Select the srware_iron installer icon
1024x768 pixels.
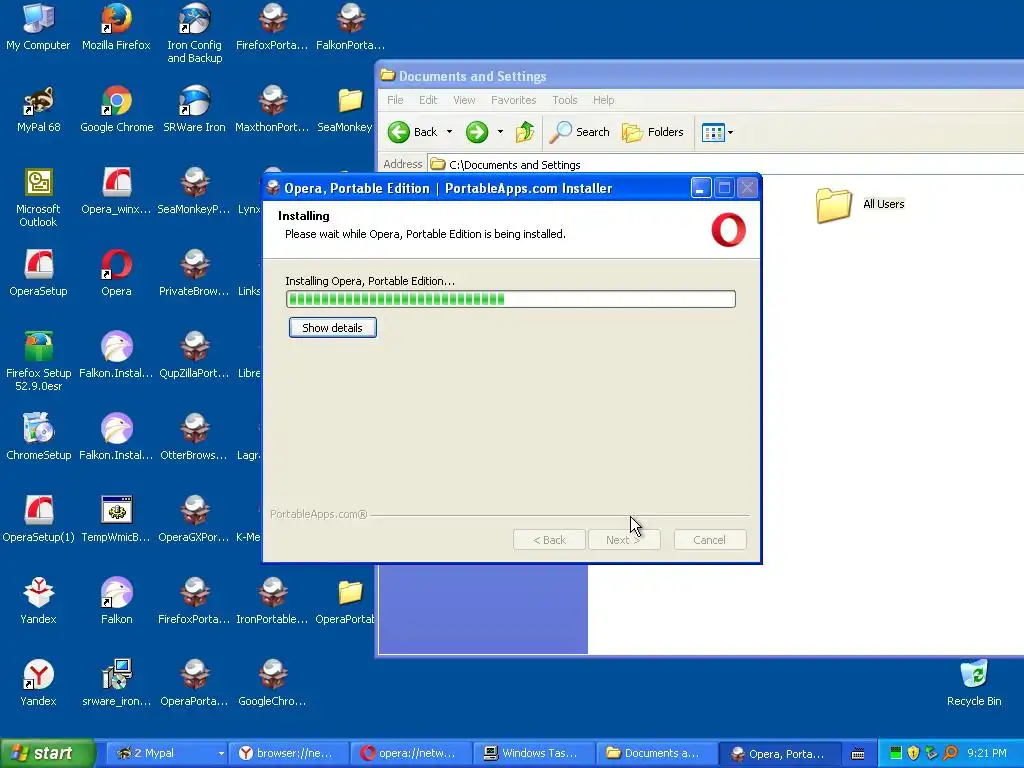tap(116, 683)
